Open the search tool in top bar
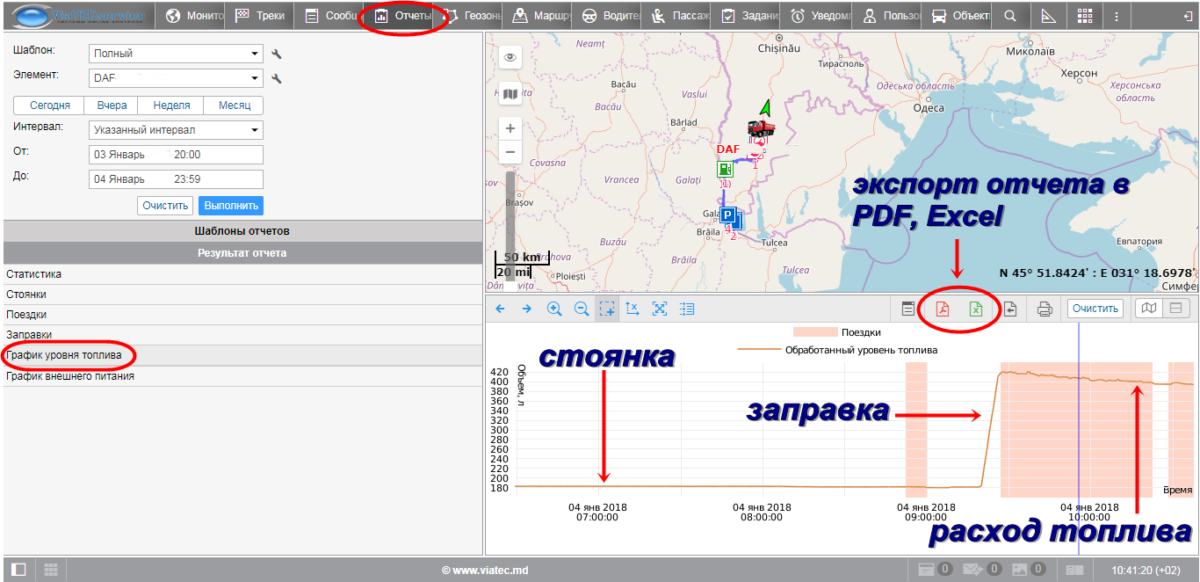 [x=1010, y=16]
